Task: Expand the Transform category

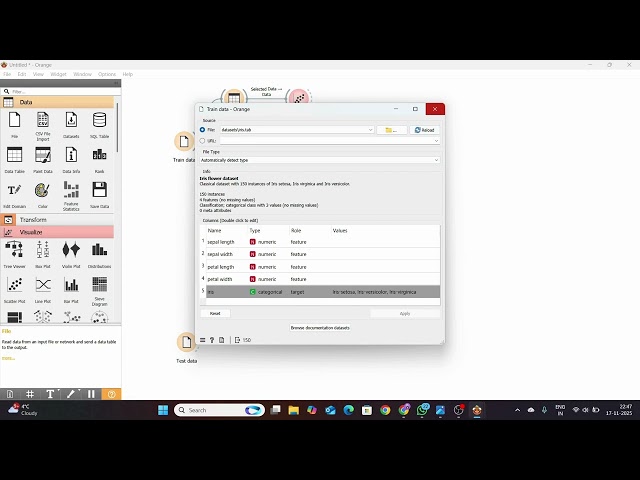Action: coord(57,220)
